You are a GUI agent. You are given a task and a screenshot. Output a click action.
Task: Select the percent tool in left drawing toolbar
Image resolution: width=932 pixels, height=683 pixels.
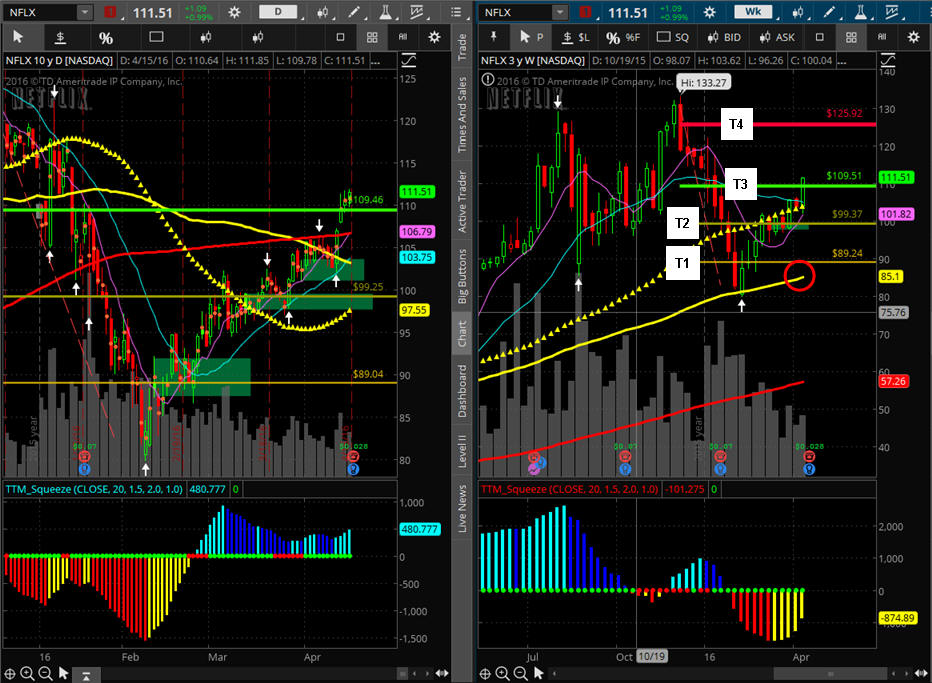(105, 38)
